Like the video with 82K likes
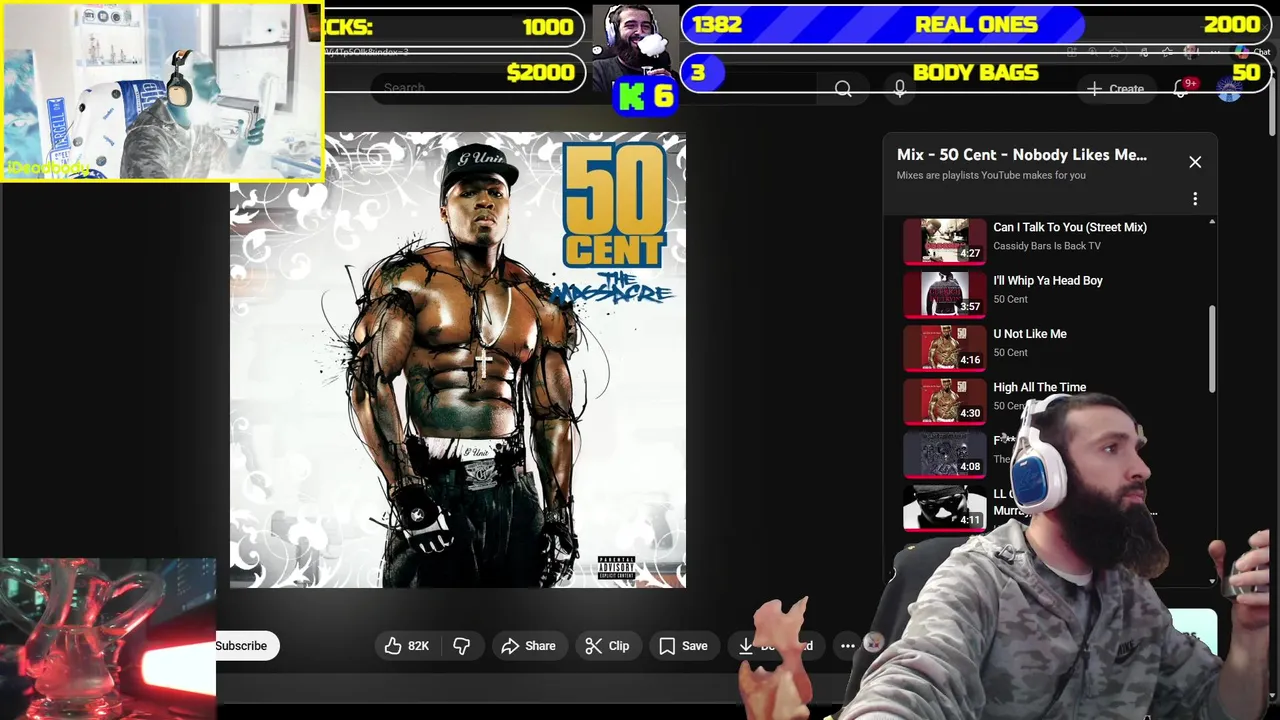 (406, 646)
